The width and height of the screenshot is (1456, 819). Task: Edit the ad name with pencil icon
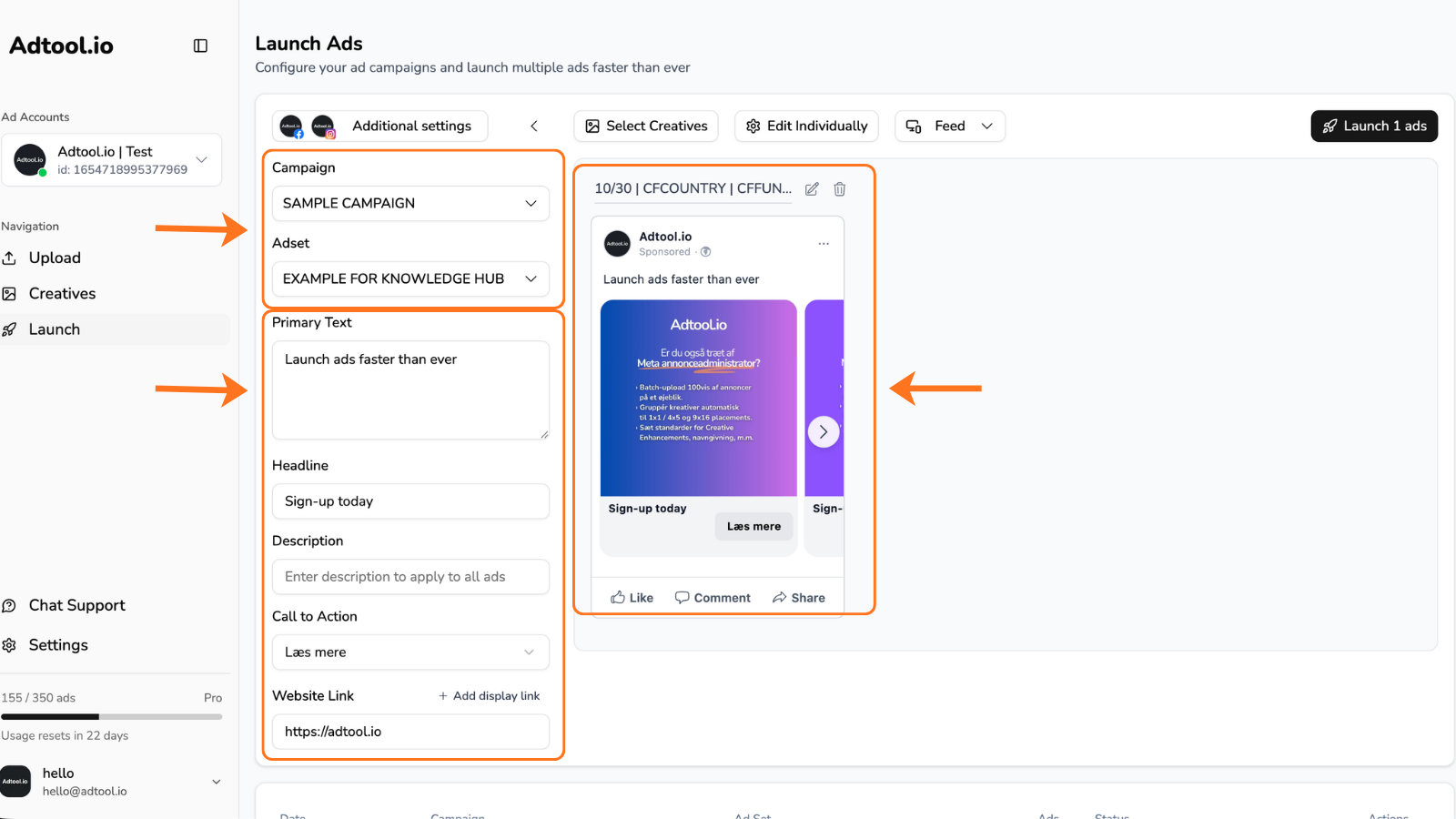tap(812, 188)
